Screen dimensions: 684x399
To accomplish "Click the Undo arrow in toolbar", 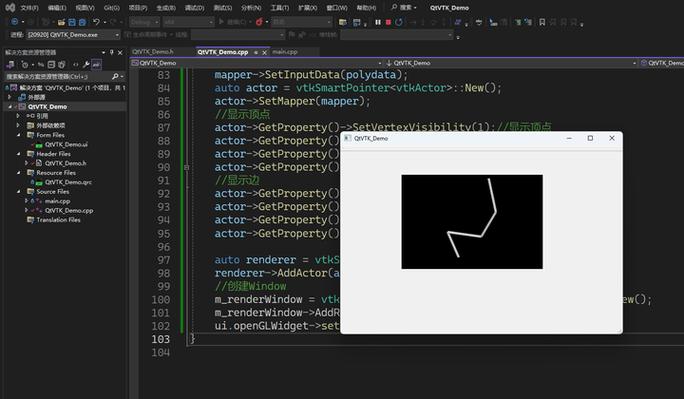I will (96, 22).
